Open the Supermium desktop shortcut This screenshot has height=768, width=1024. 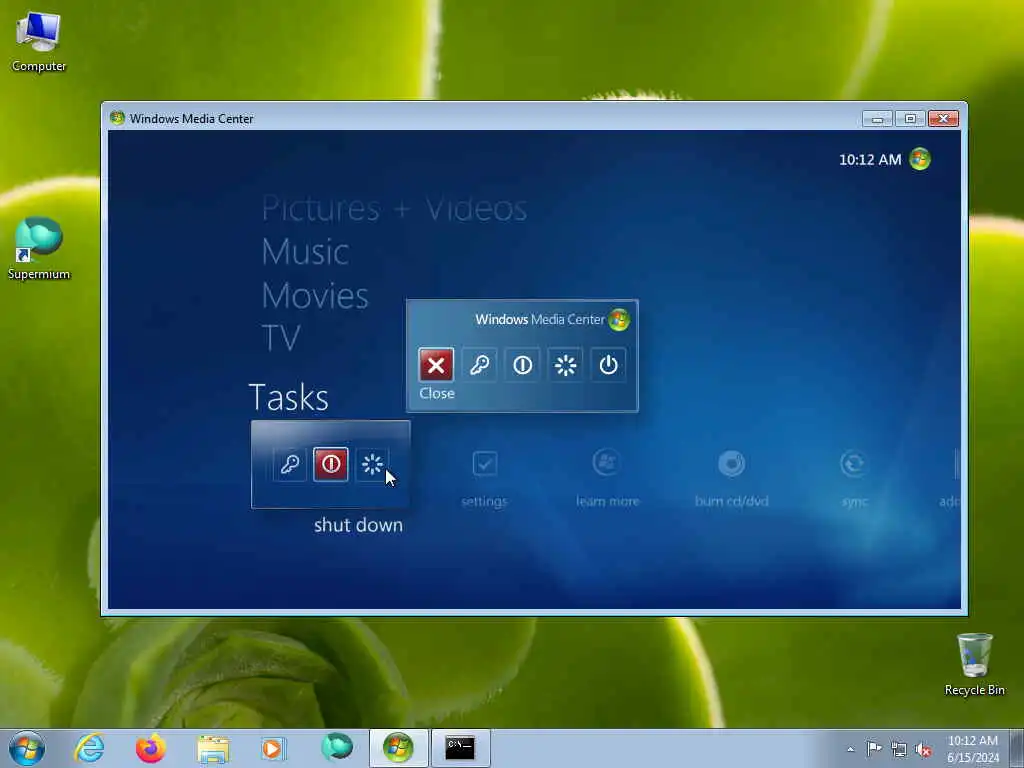[39, 248]
